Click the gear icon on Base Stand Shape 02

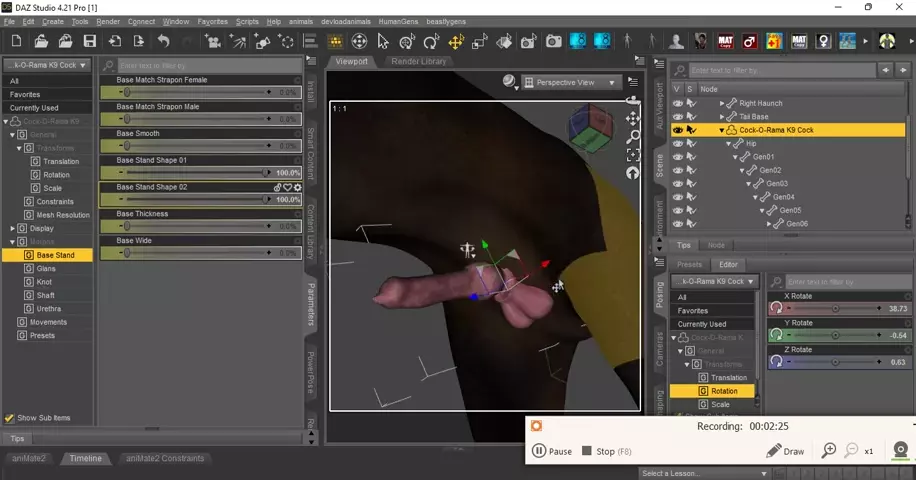click(297, 187)
